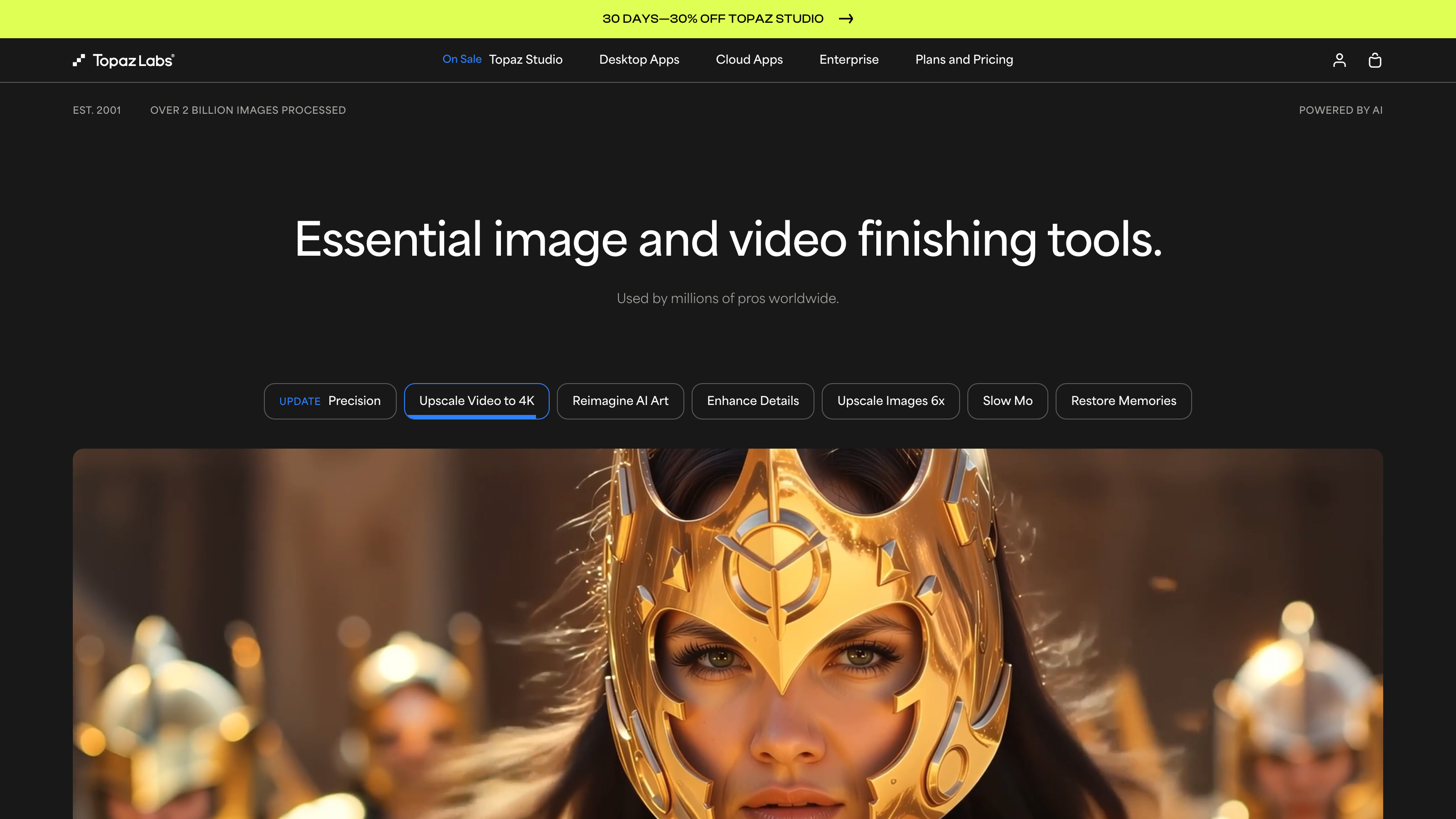This screenshot has height=819, width=1456.
Task: Choose the Upscale Images 6x tab
Action: [890, 401]
